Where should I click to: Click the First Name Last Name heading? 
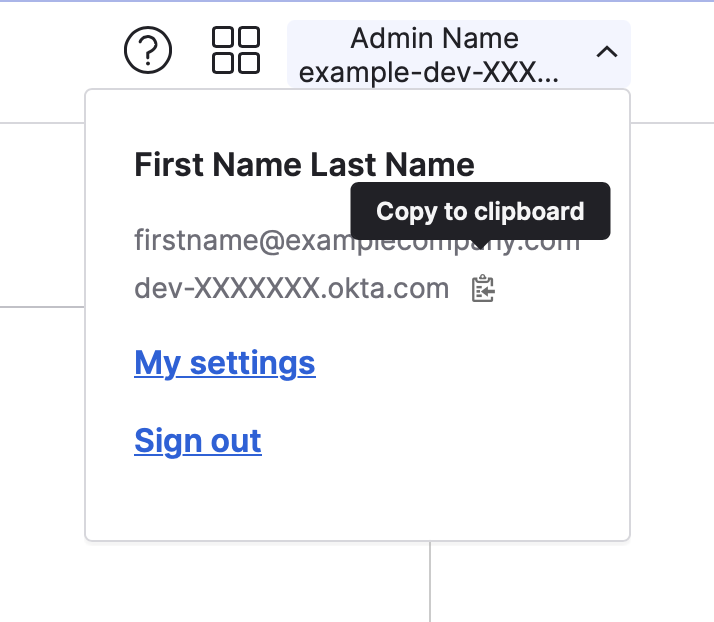[x=304, y=164]
